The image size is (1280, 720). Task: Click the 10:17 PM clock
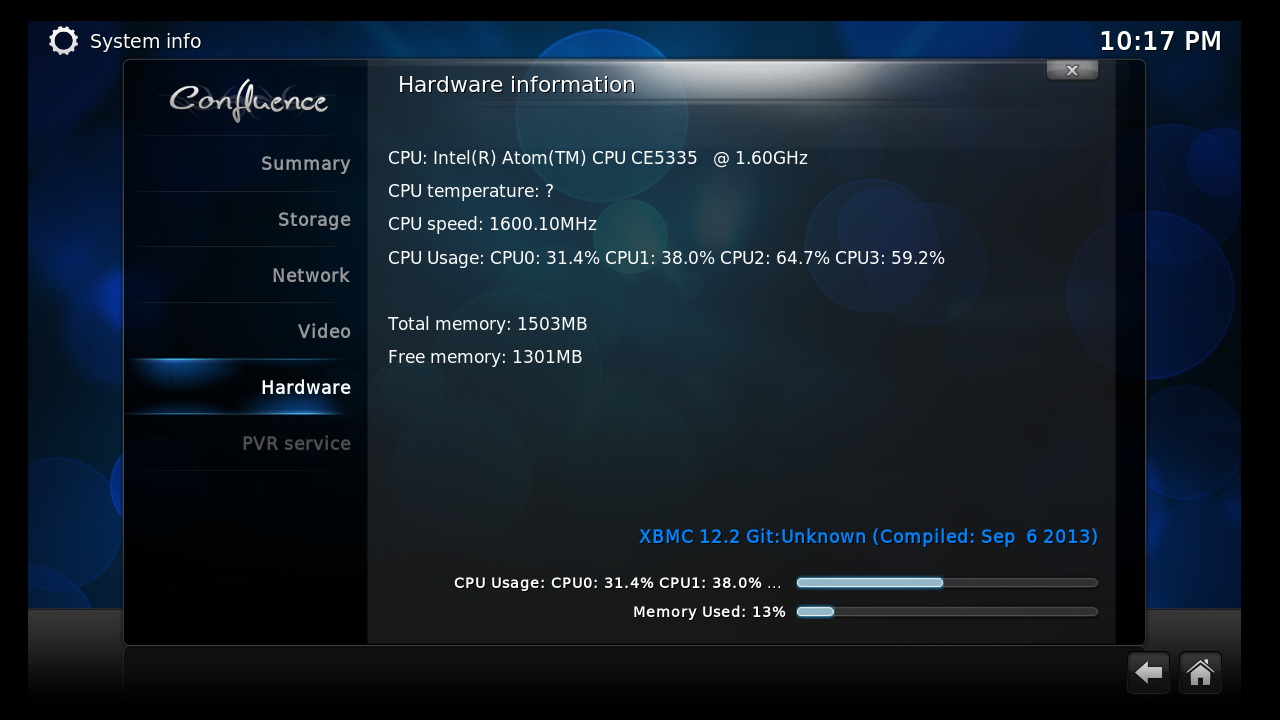[1160, 42]
